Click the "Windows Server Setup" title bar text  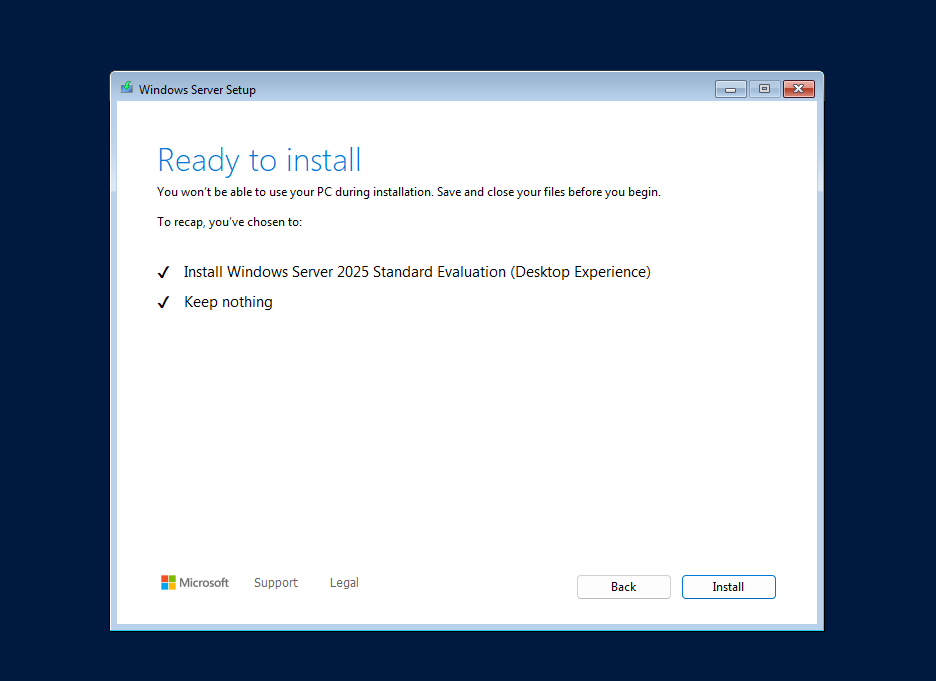(x=197, y=90)
